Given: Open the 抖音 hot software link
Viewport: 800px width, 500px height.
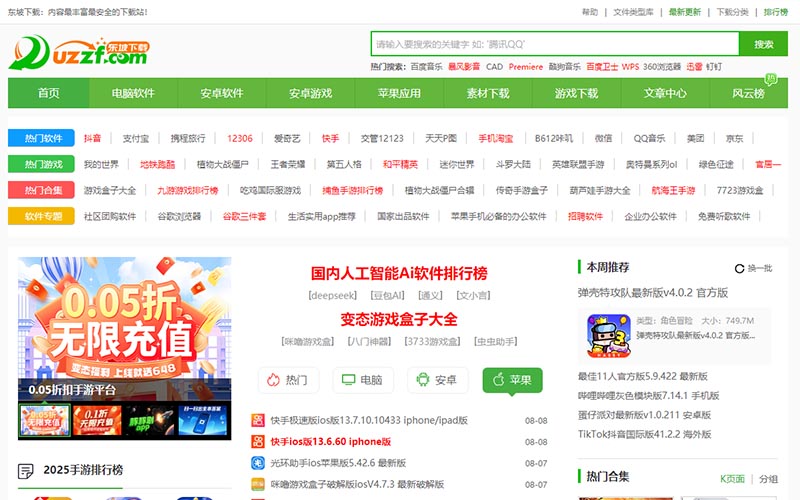Looking at the screenshot, I should [x=92, y=138].
